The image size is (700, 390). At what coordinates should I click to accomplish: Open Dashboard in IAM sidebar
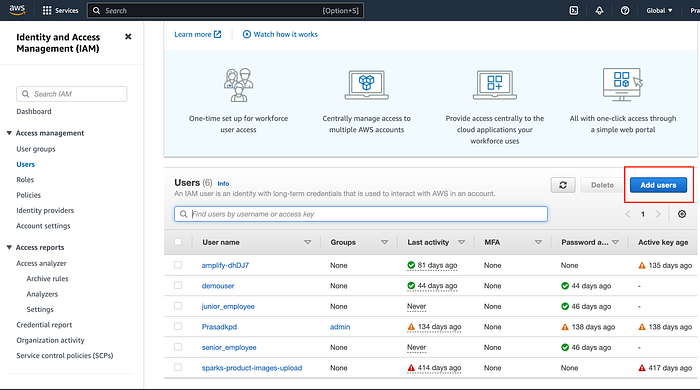(x=34, y=112)
